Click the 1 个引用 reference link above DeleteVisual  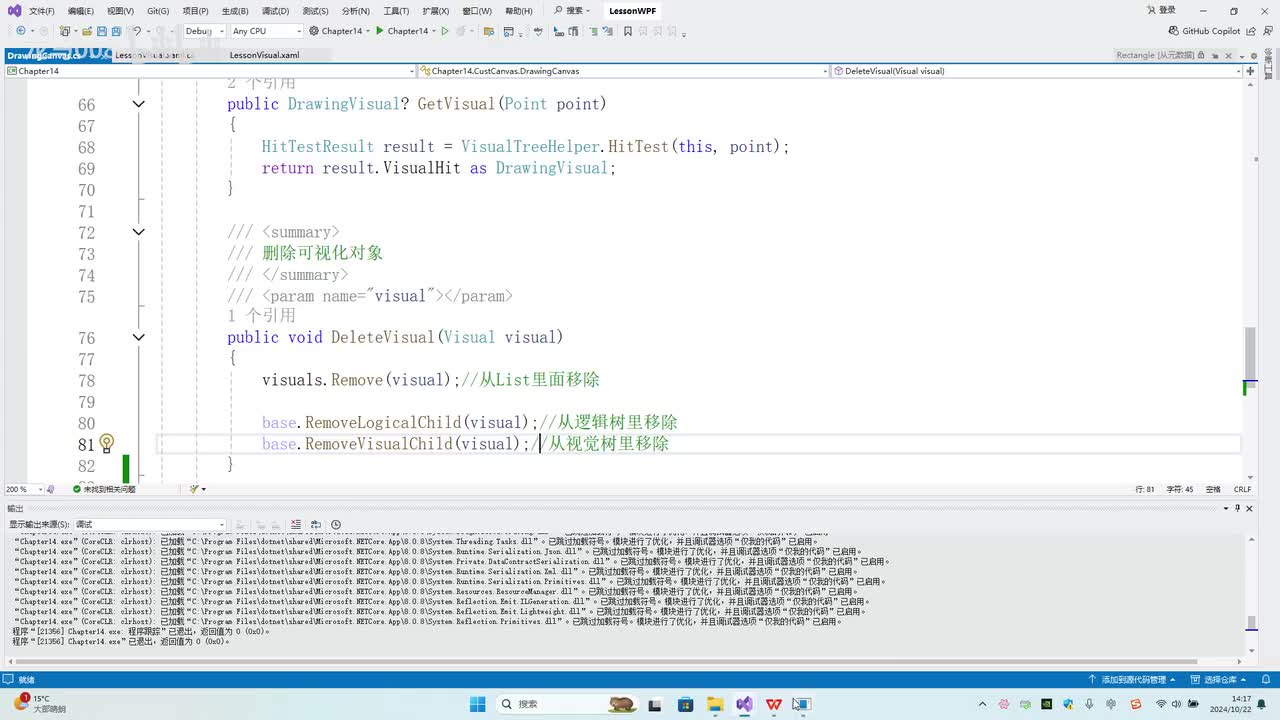261,316
